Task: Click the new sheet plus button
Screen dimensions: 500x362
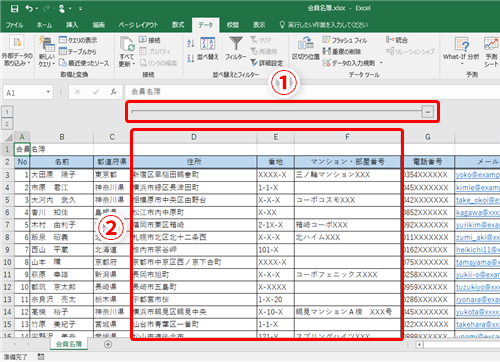Action: [108, 344]
